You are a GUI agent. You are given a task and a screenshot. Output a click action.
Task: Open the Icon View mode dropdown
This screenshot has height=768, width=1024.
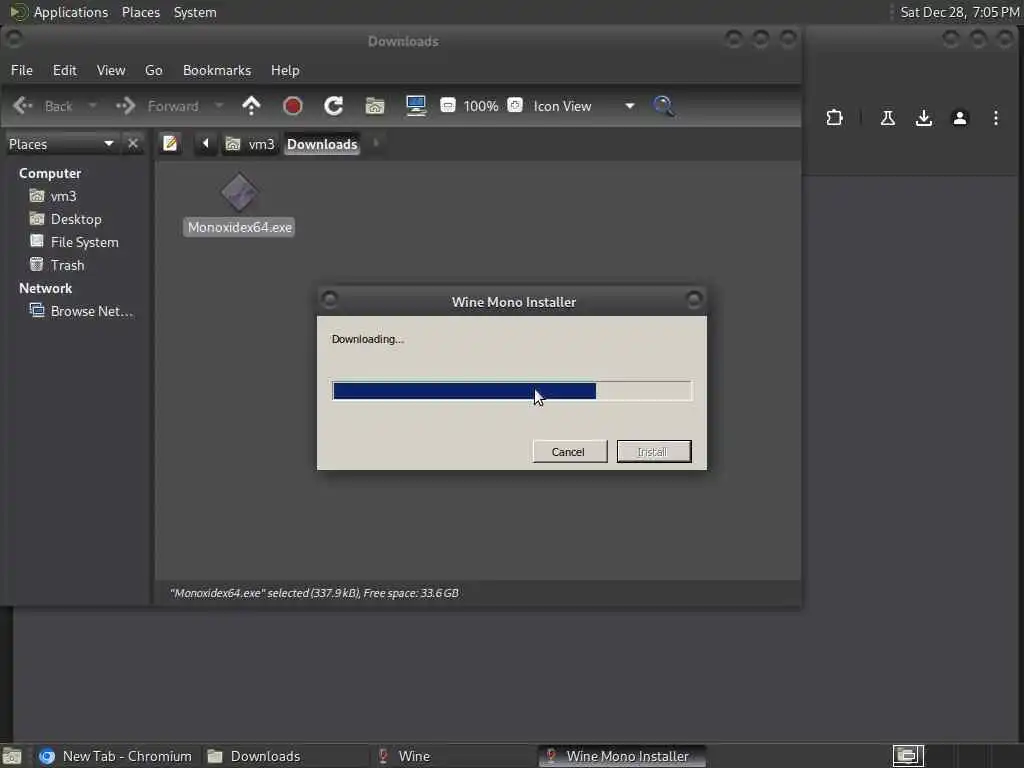583,106
